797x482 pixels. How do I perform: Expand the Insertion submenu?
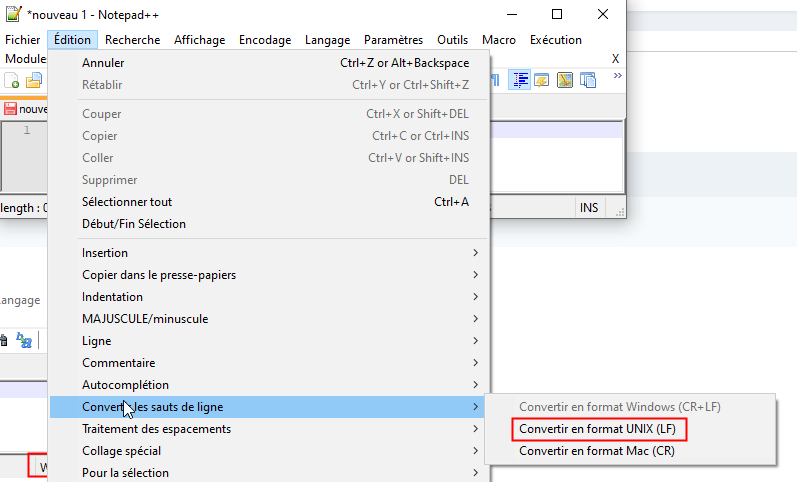268,253
